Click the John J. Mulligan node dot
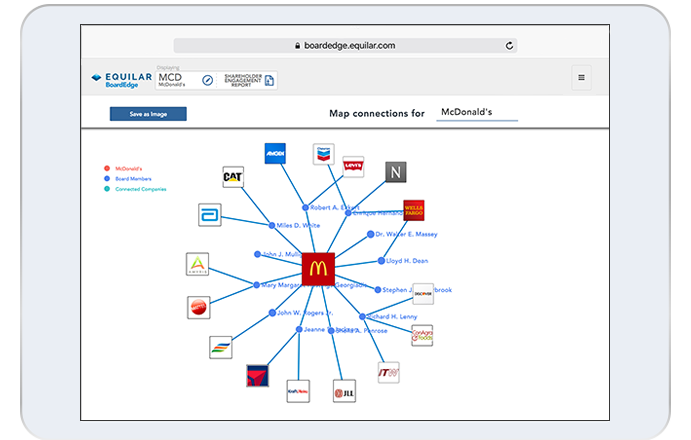This screenshot has height=440, width=691. pos(257,254)
